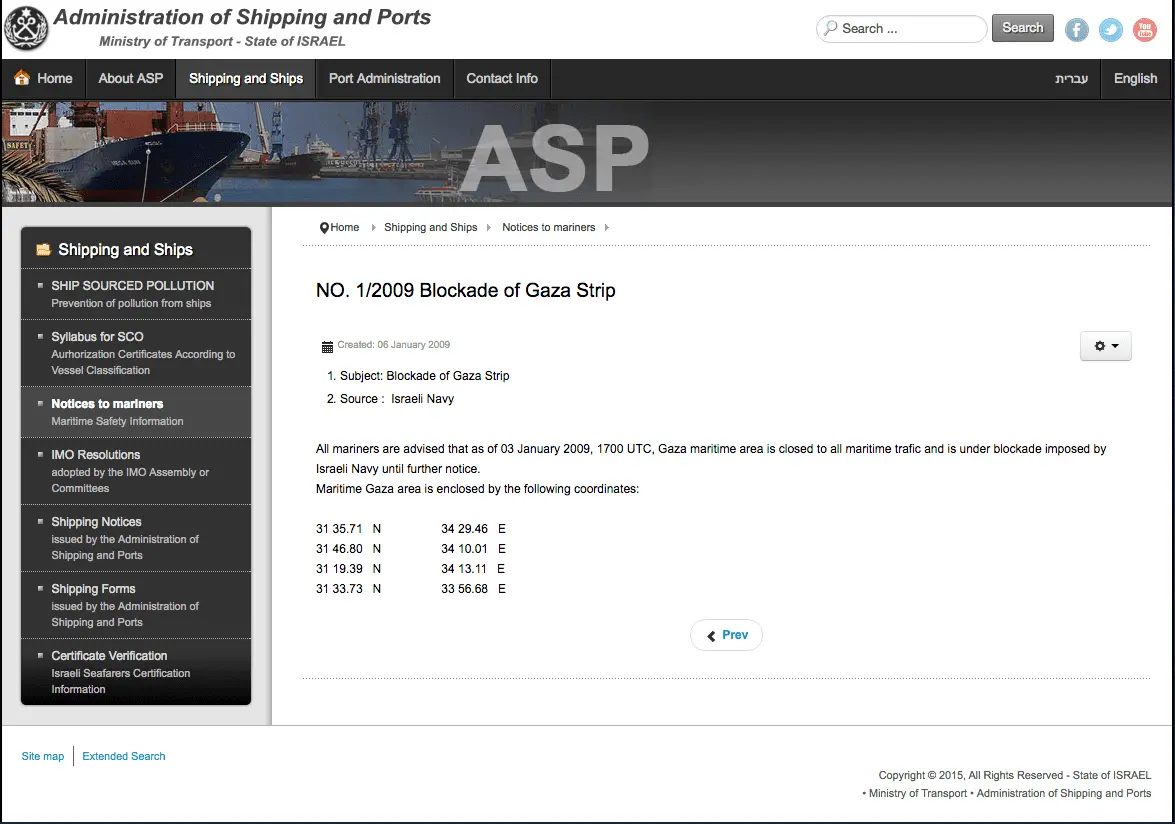Click the calendar icon beside created date

tap(327, 346)
